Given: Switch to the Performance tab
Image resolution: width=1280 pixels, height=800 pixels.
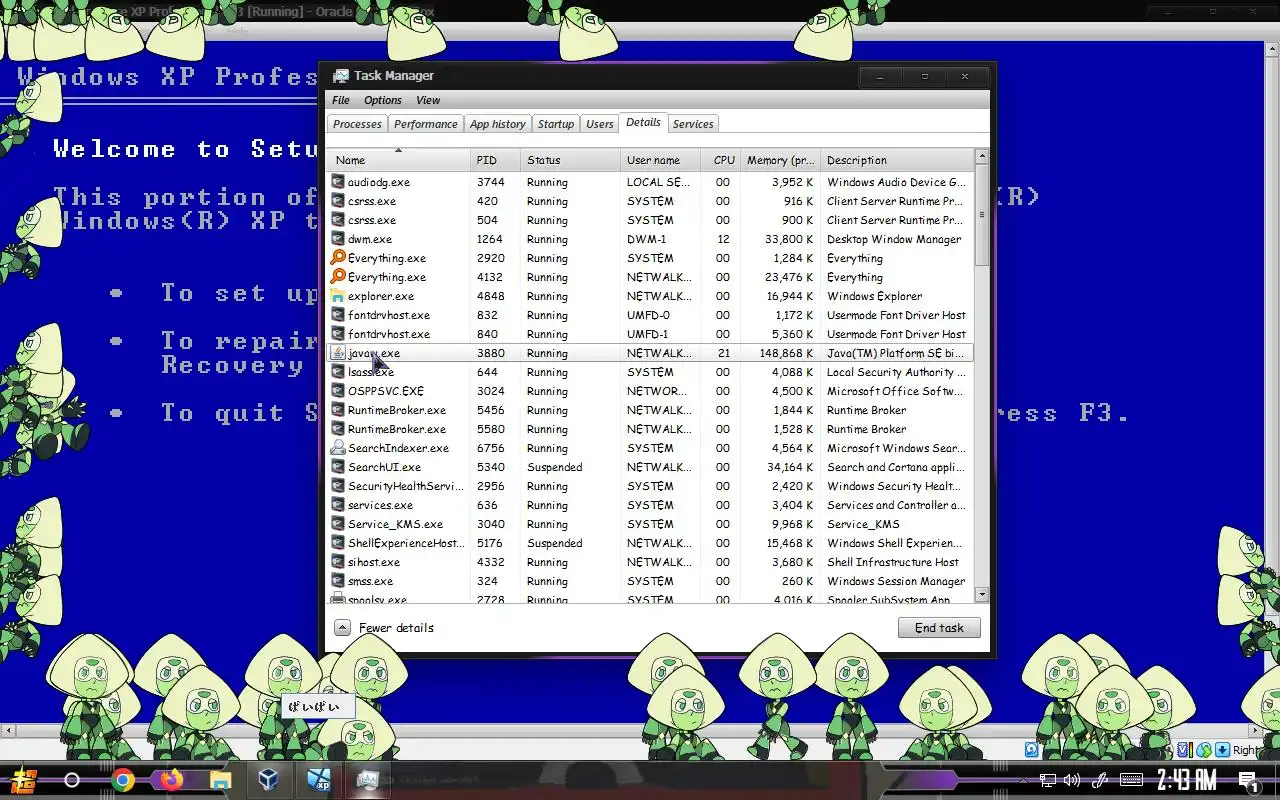Looking at the screenshot, I should click(425, 124).
